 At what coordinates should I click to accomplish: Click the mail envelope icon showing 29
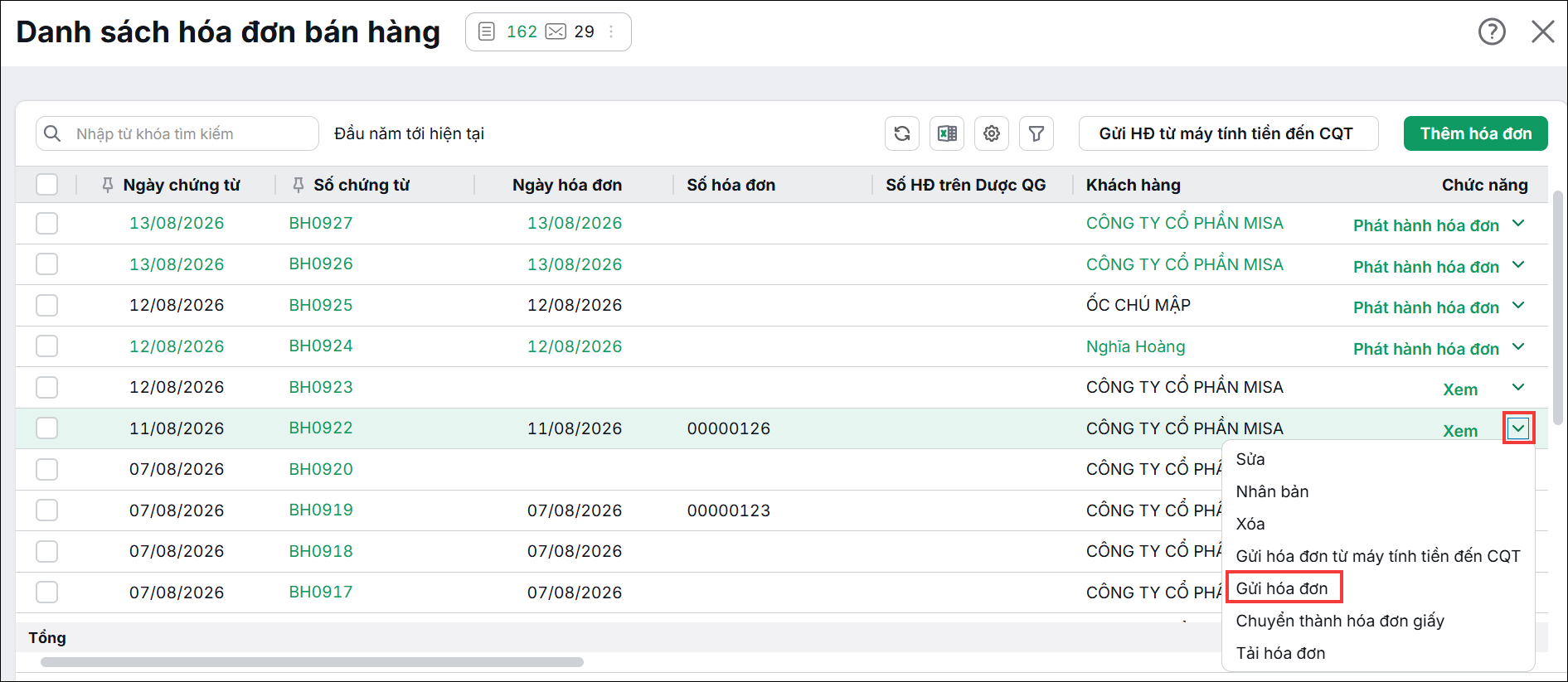[556, 31]
